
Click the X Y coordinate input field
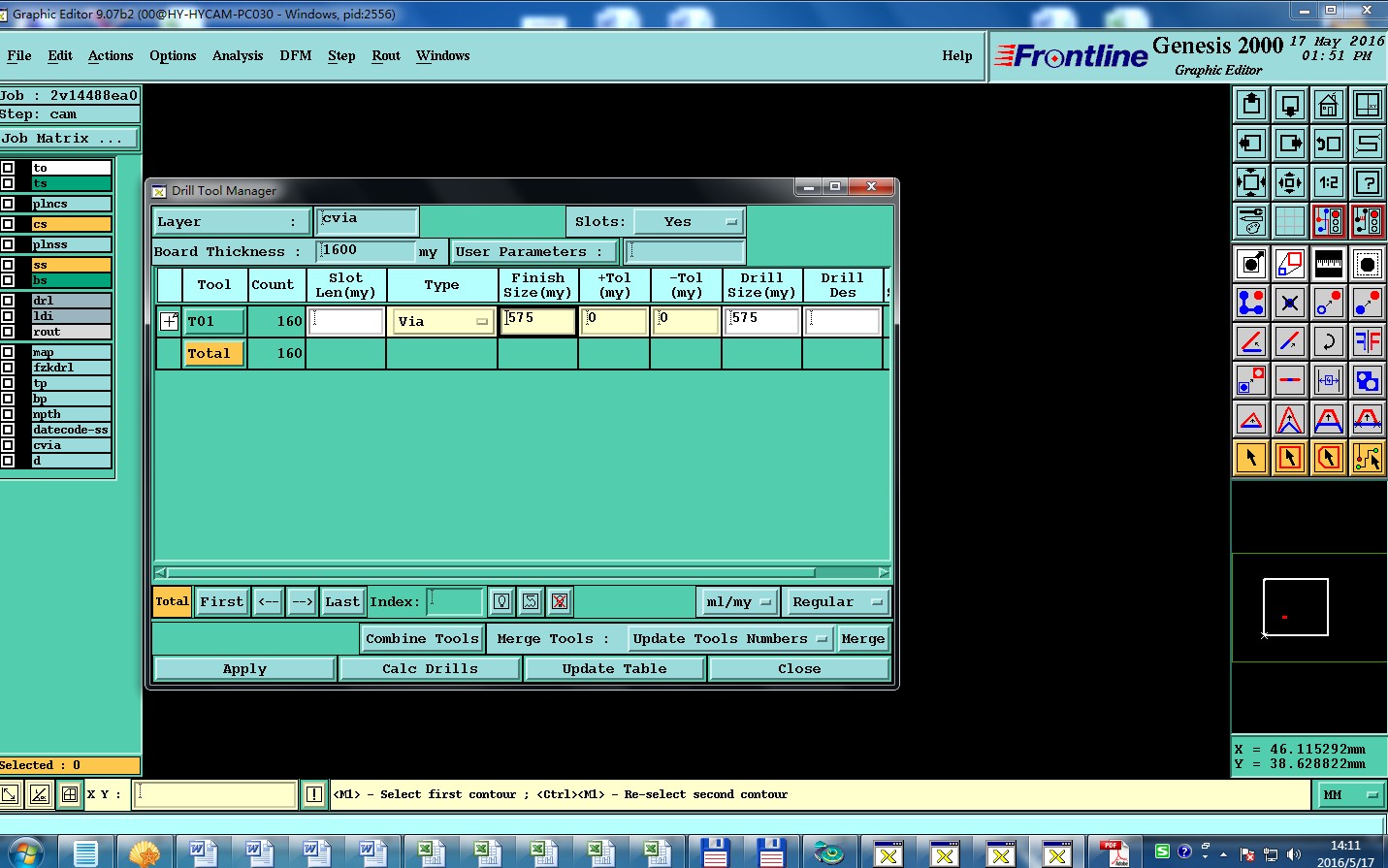coord(215,794)
